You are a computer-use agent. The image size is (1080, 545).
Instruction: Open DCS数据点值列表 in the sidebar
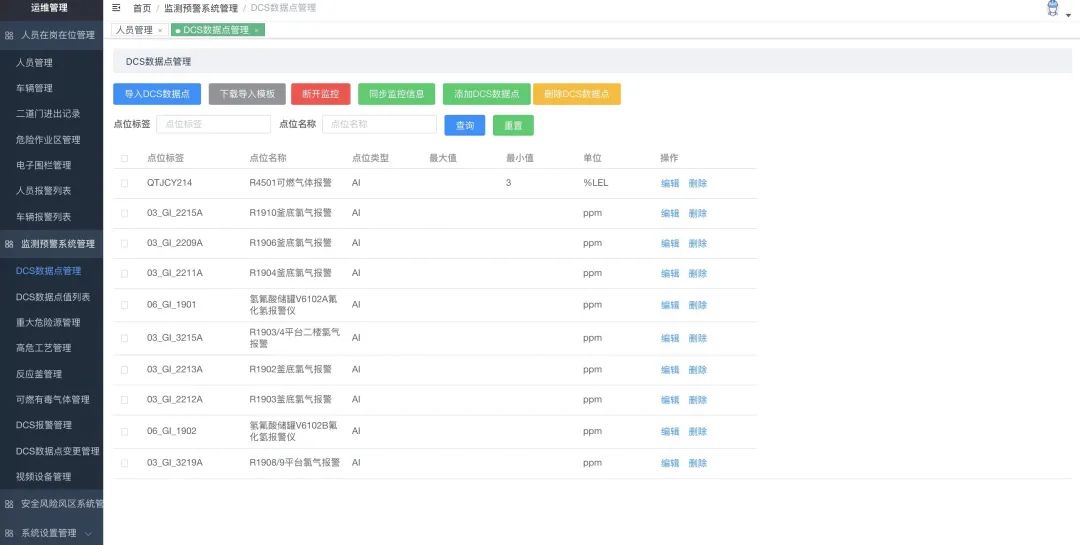click(53, 297)
